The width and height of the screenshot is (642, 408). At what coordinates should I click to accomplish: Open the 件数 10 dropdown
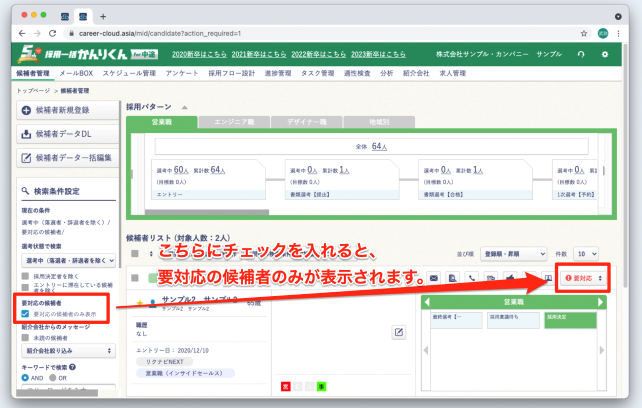pos(586,254)
